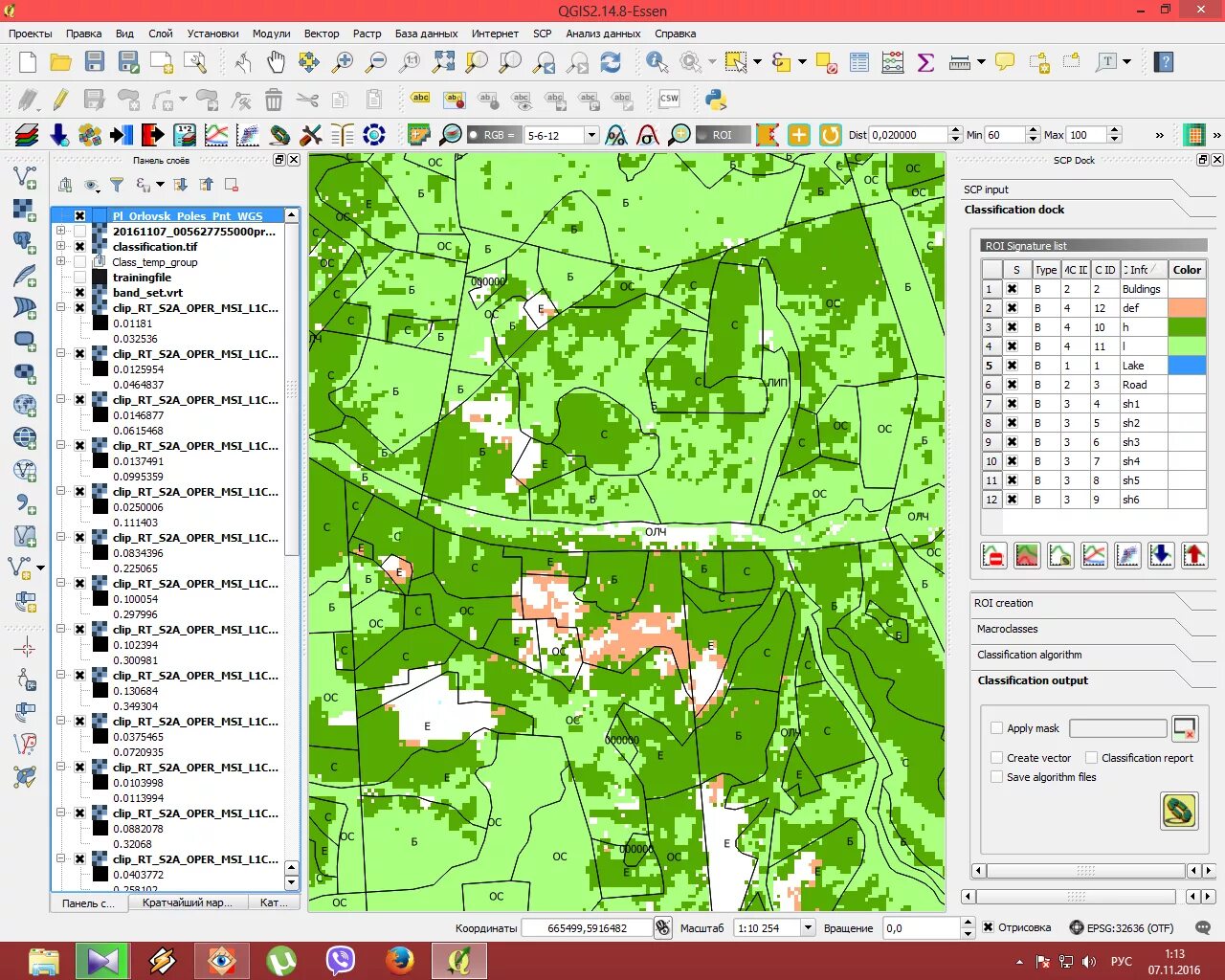Open the QGIS help book icon
Screen dimensions: 1225x980
click(x=1164, y=62)
